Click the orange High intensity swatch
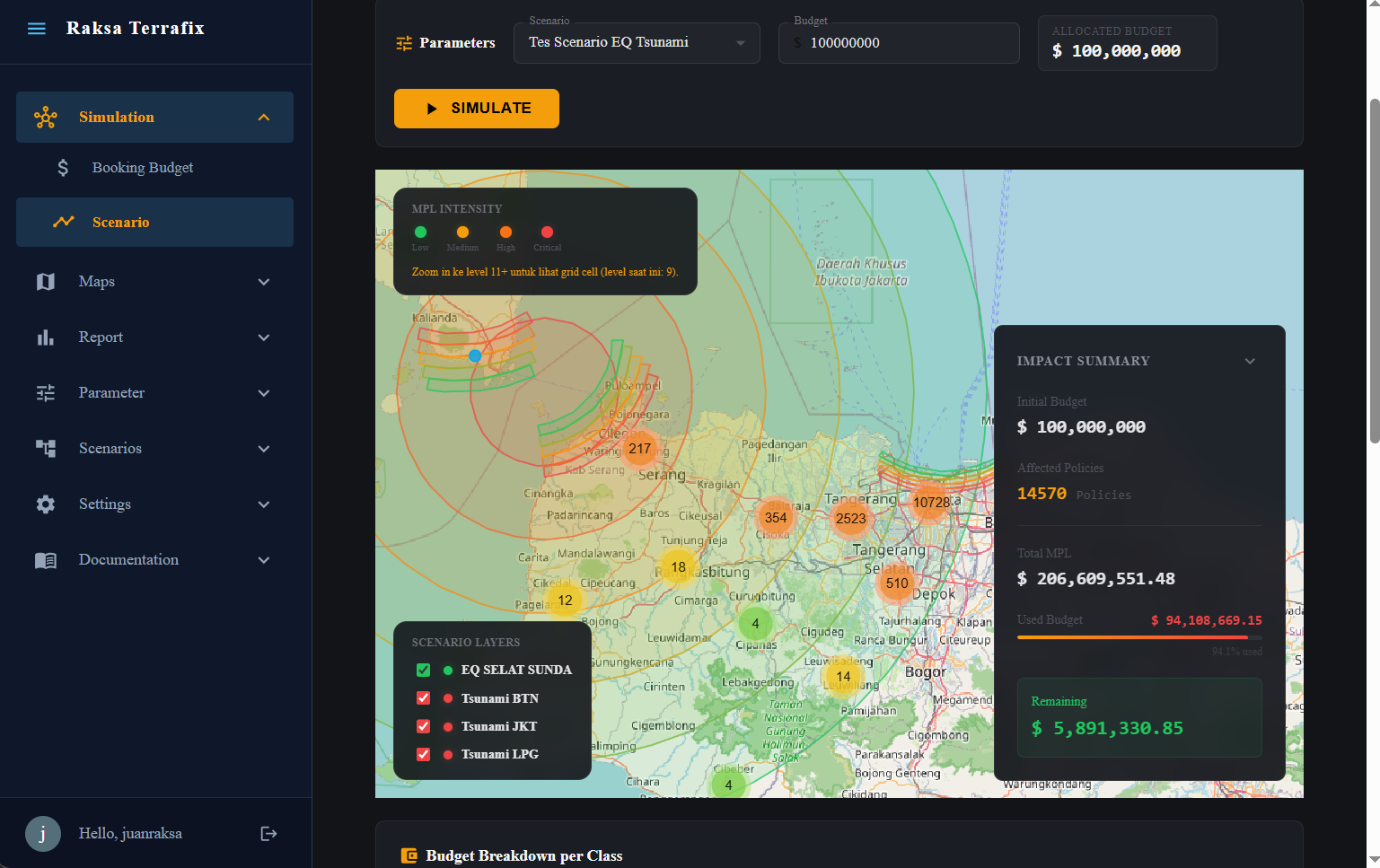Screen dimensions: 1380x868 tap(505, 232)
